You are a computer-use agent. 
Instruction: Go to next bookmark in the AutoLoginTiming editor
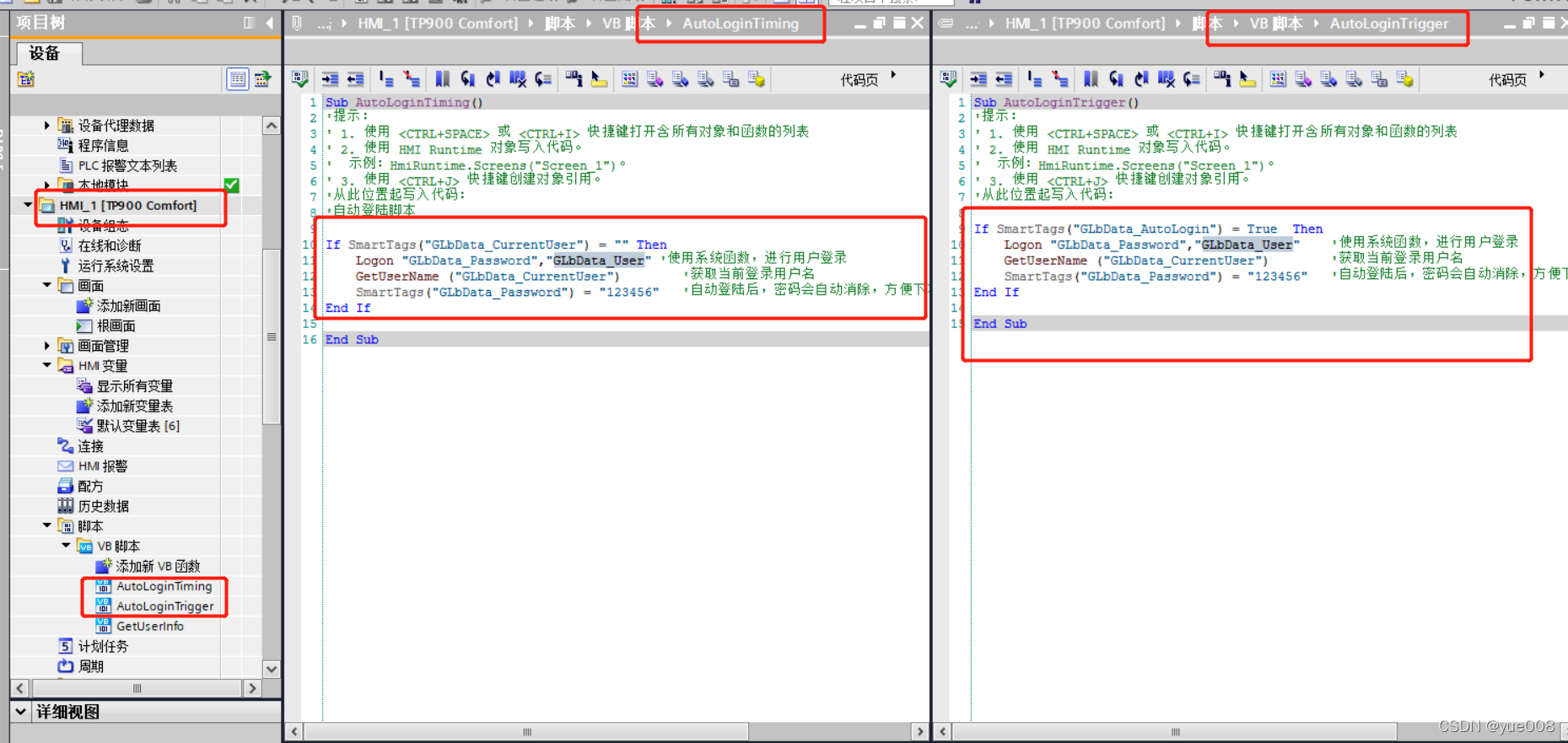pyautogui.click(x=493, y=79)
